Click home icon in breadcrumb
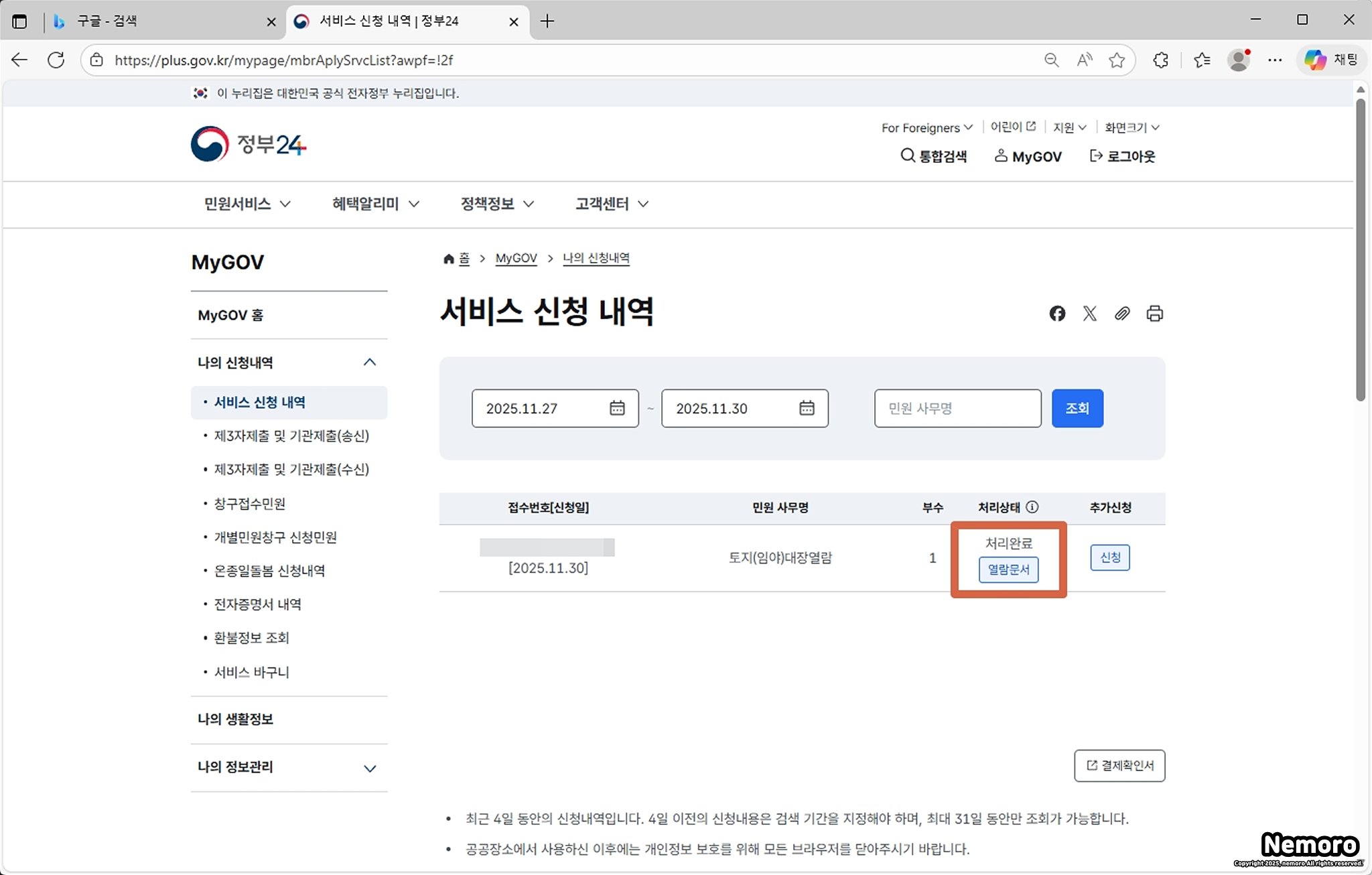This screenshot has width=1372, height=875. coord(448,259)
